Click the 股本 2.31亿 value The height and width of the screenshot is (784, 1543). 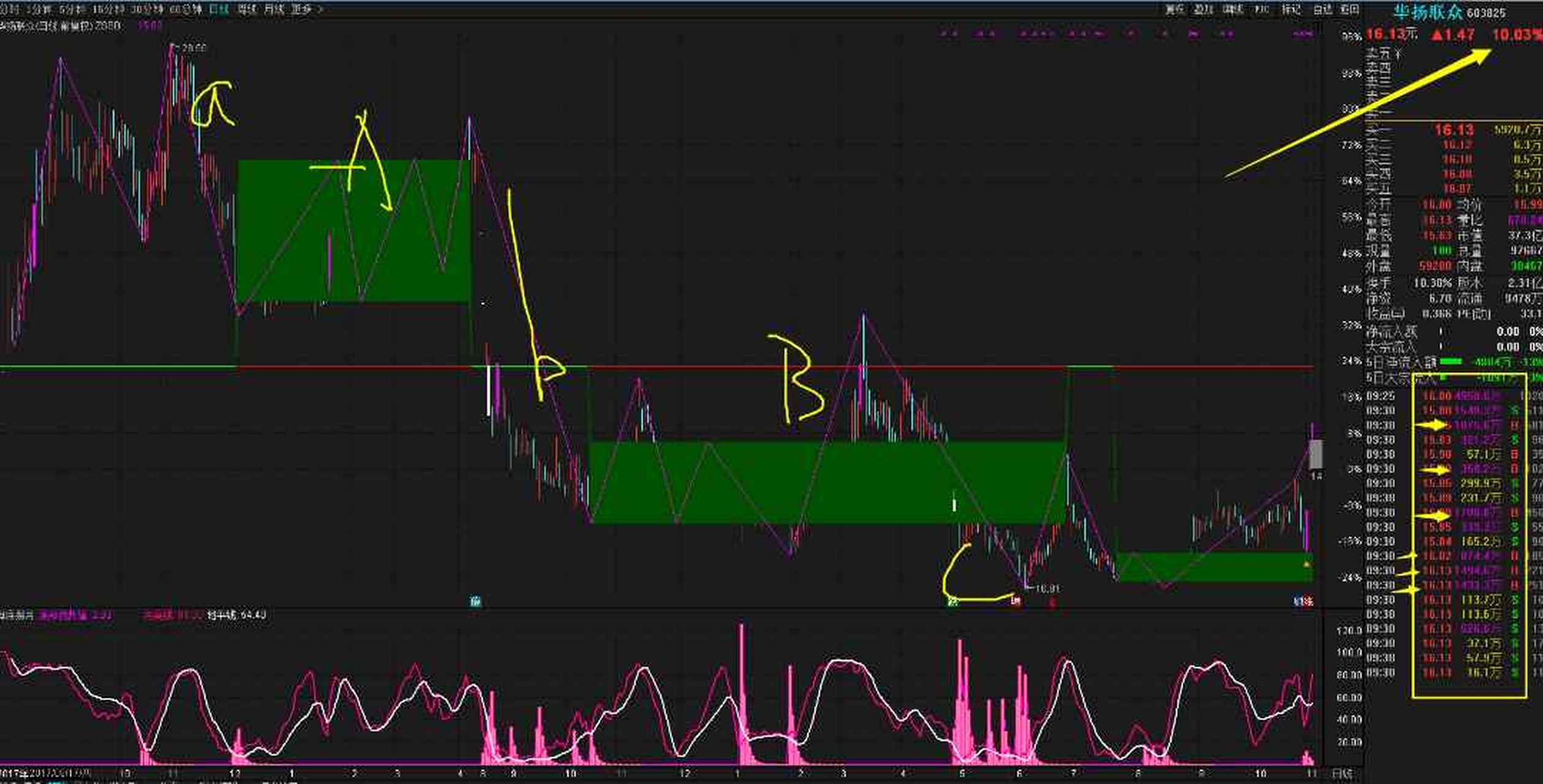coord(1524,284)
